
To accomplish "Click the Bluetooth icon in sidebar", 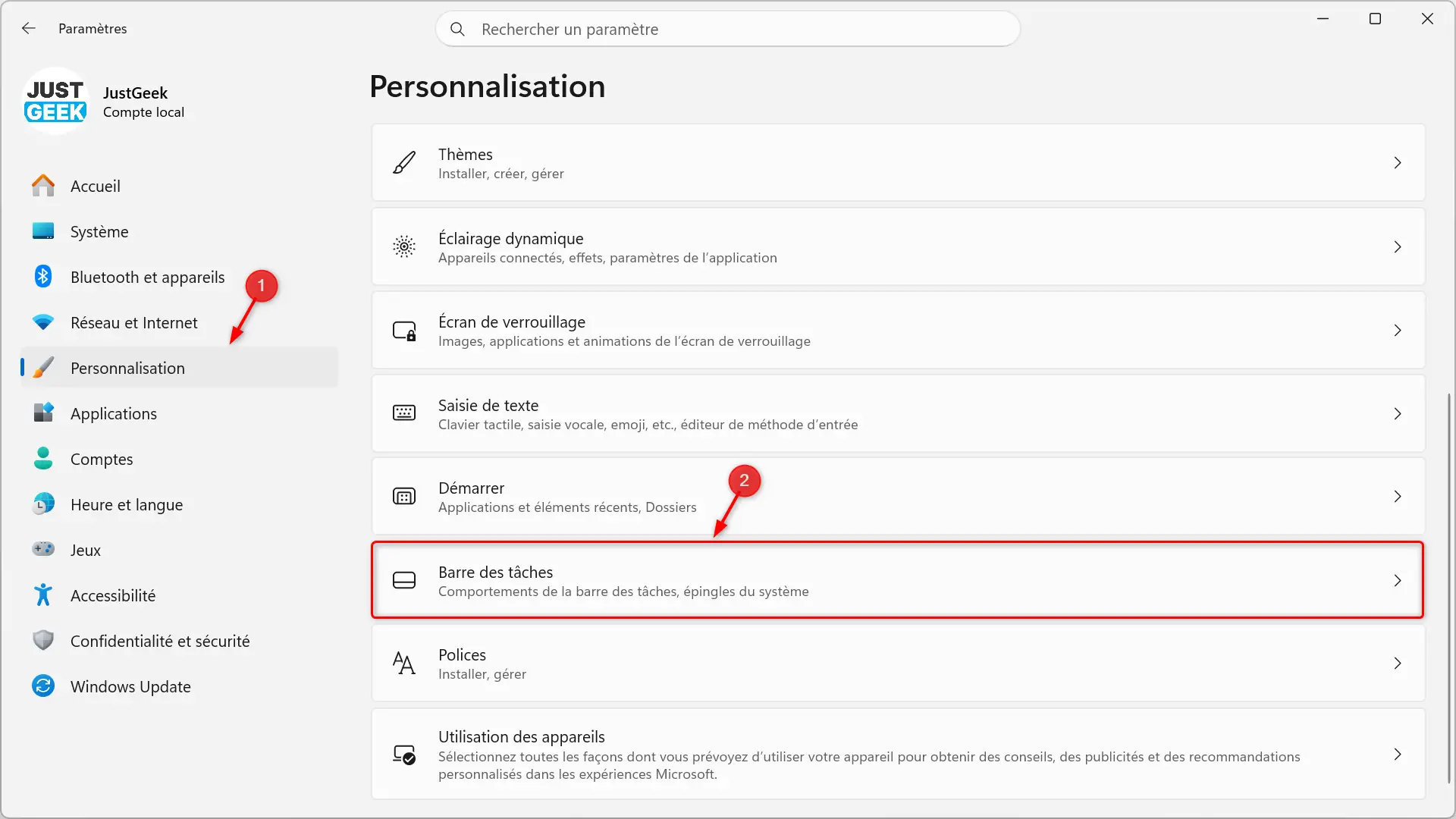I will click(x=43, y=277).
